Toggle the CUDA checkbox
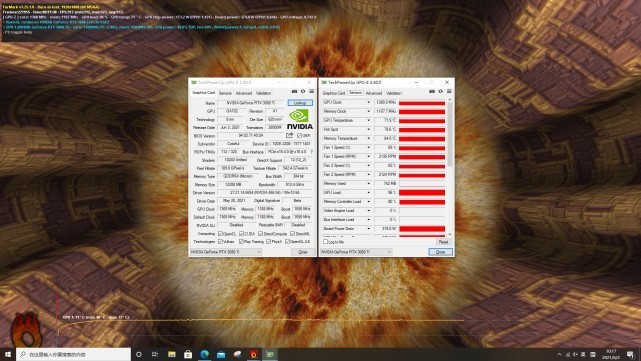This screenshot has width=641, height=361. pos(241,233)
